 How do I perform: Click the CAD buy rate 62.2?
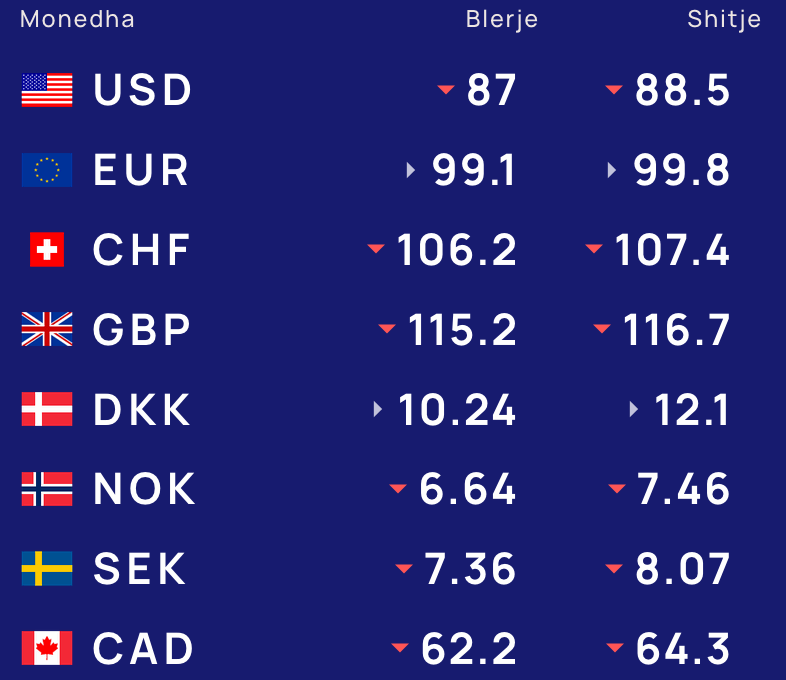[x=469, y=649]
